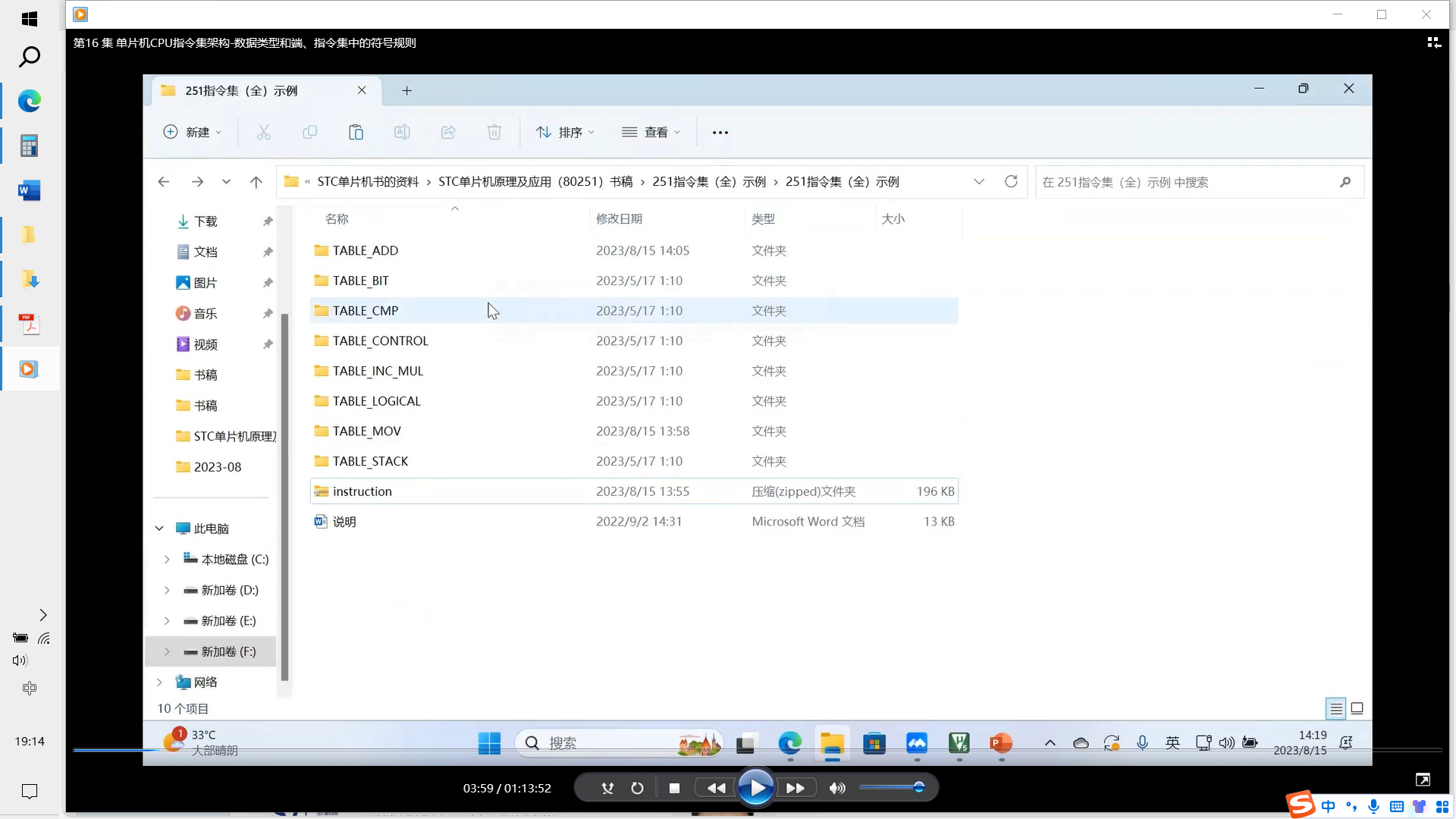Go up one folder level
This screenshot has height=819, width=1456.
(256, 182)
